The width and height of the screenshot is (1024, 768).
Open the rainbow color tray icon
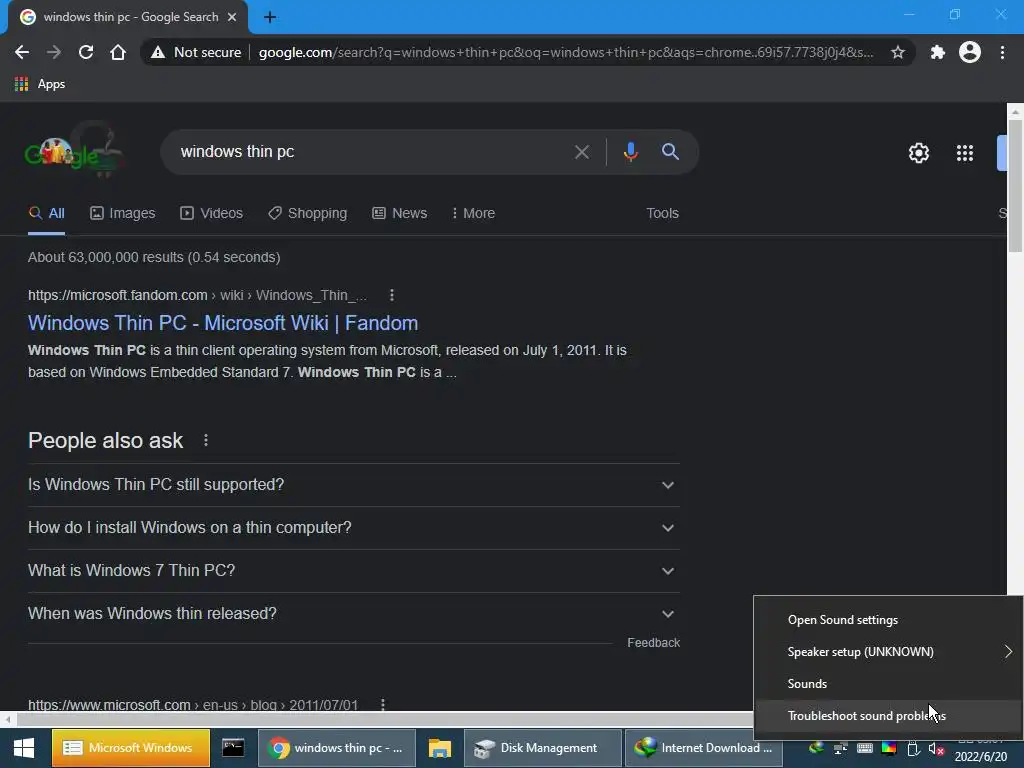tap(889, 748)
